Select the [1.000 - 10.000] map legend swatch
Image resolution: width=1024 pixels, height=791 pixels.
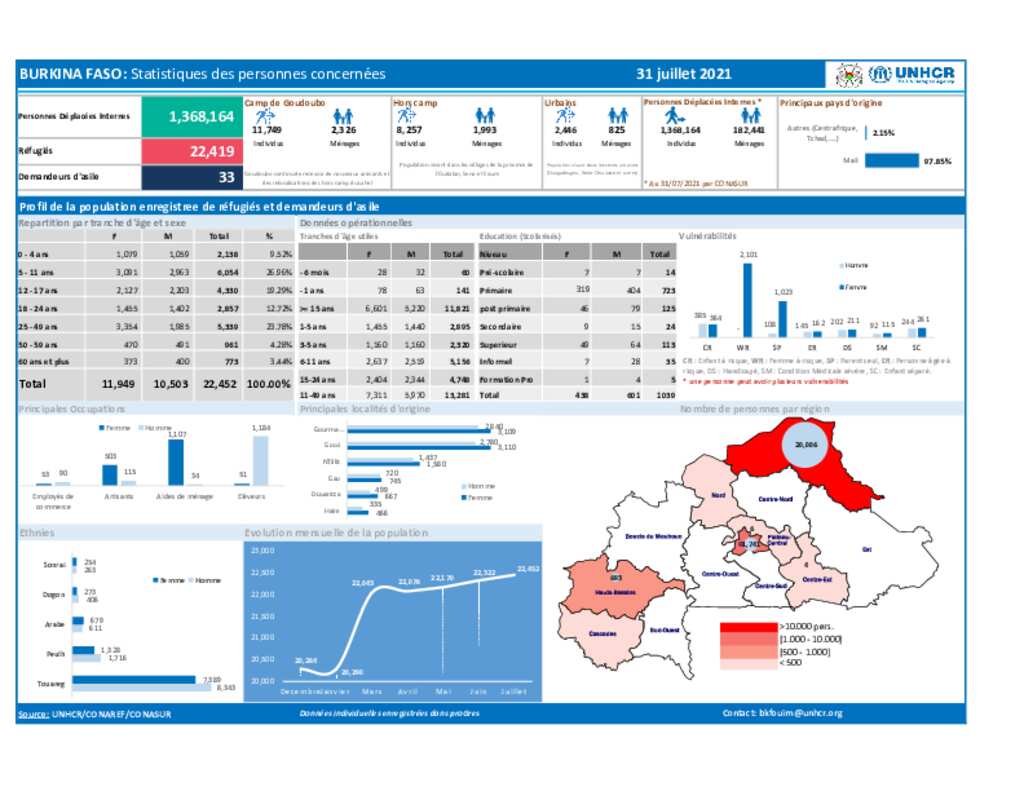click(x=748, y=639)
